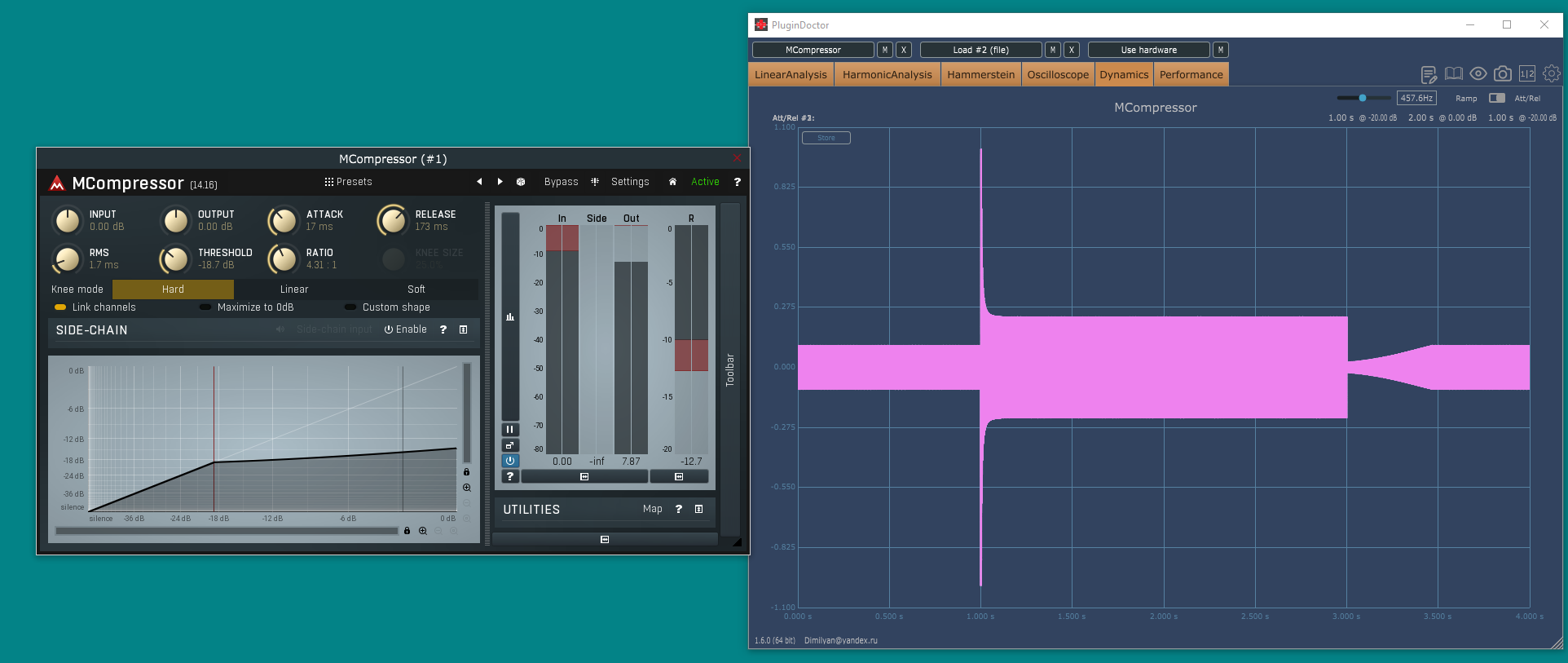Image resolution: width=1568 pixels, height=663 pixels.
Task: Enable the side-chain
Action: coord(406,329)
